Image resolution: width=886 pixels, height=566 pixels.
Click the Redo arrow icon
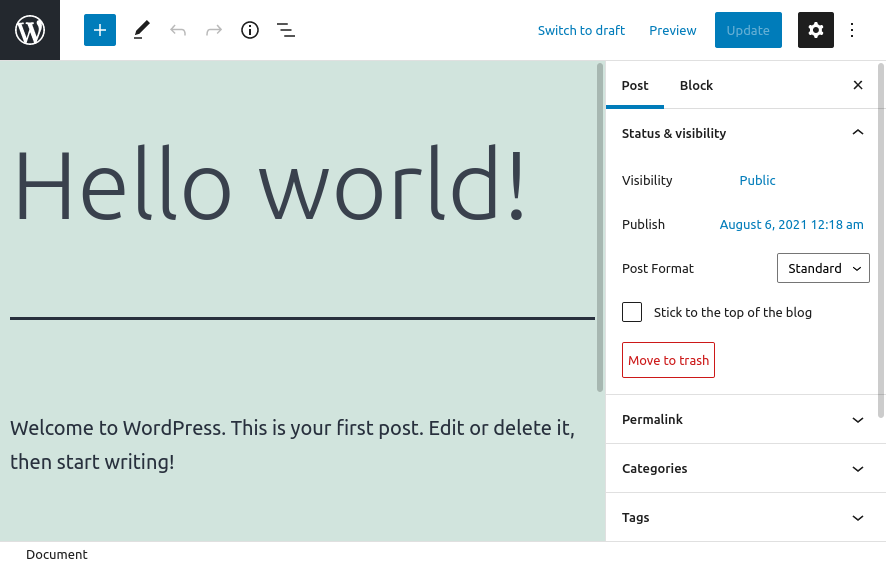pos(214,30)
